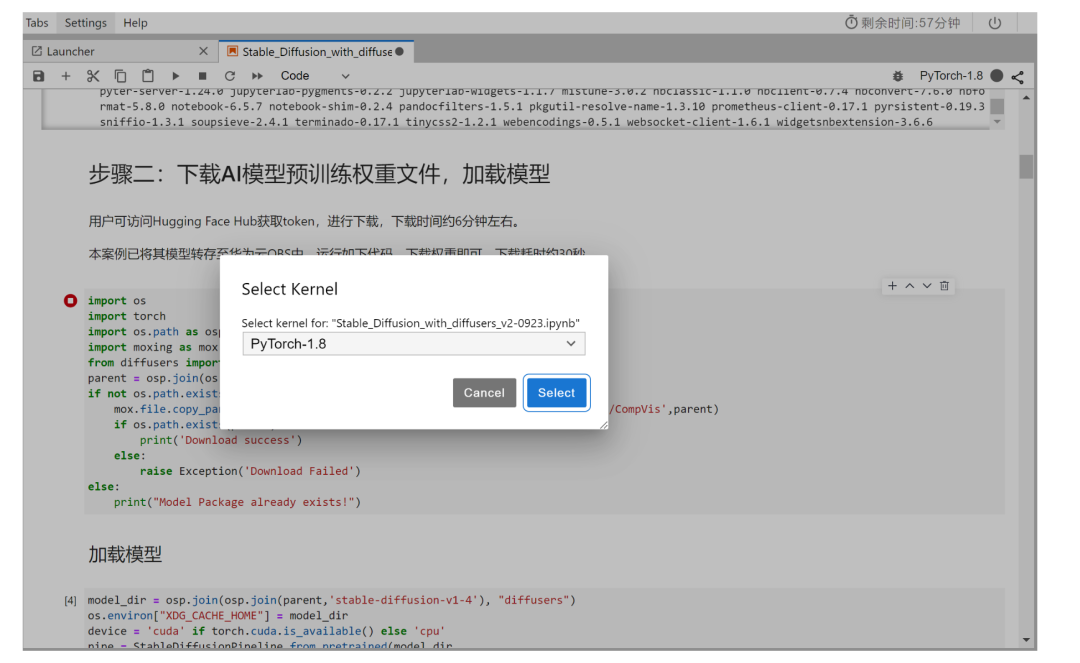This screenshot has width=1080, height=663.
Task: Click the red breakpoint marker beside import os
Action: point(70,301)
